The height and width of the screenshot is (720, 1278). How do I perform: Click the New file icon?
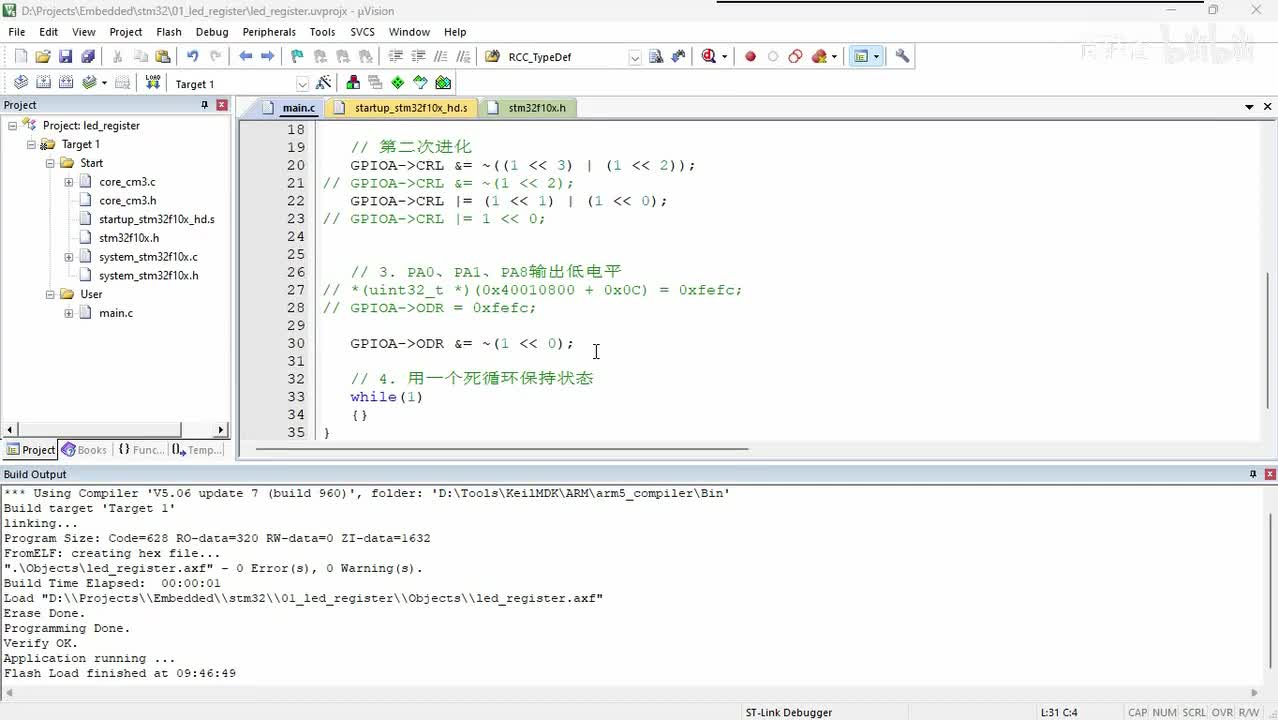(20, 57)
